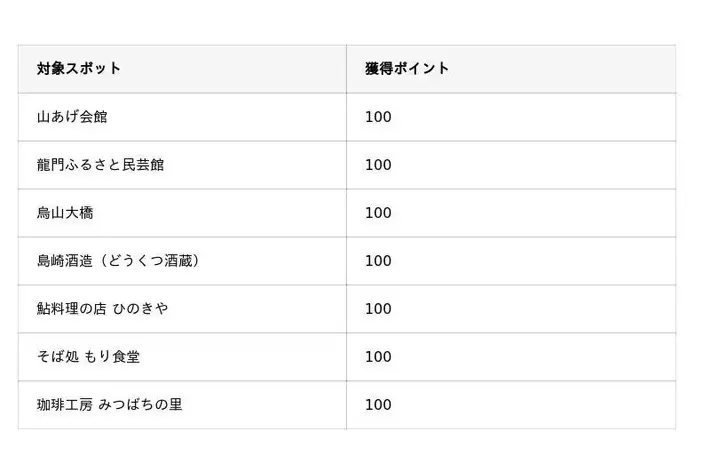Click the word みつばちの里 in the last row

tap(140, 405)
